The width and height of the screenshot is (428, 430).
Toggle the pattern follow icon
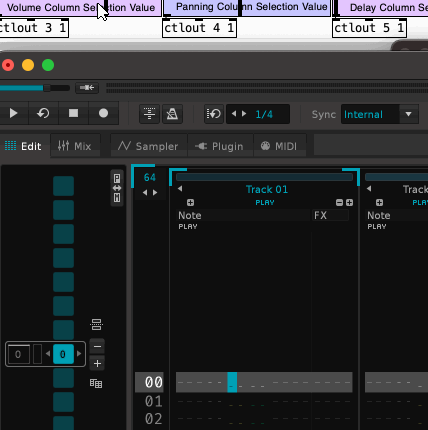click(x=149, y=114)
